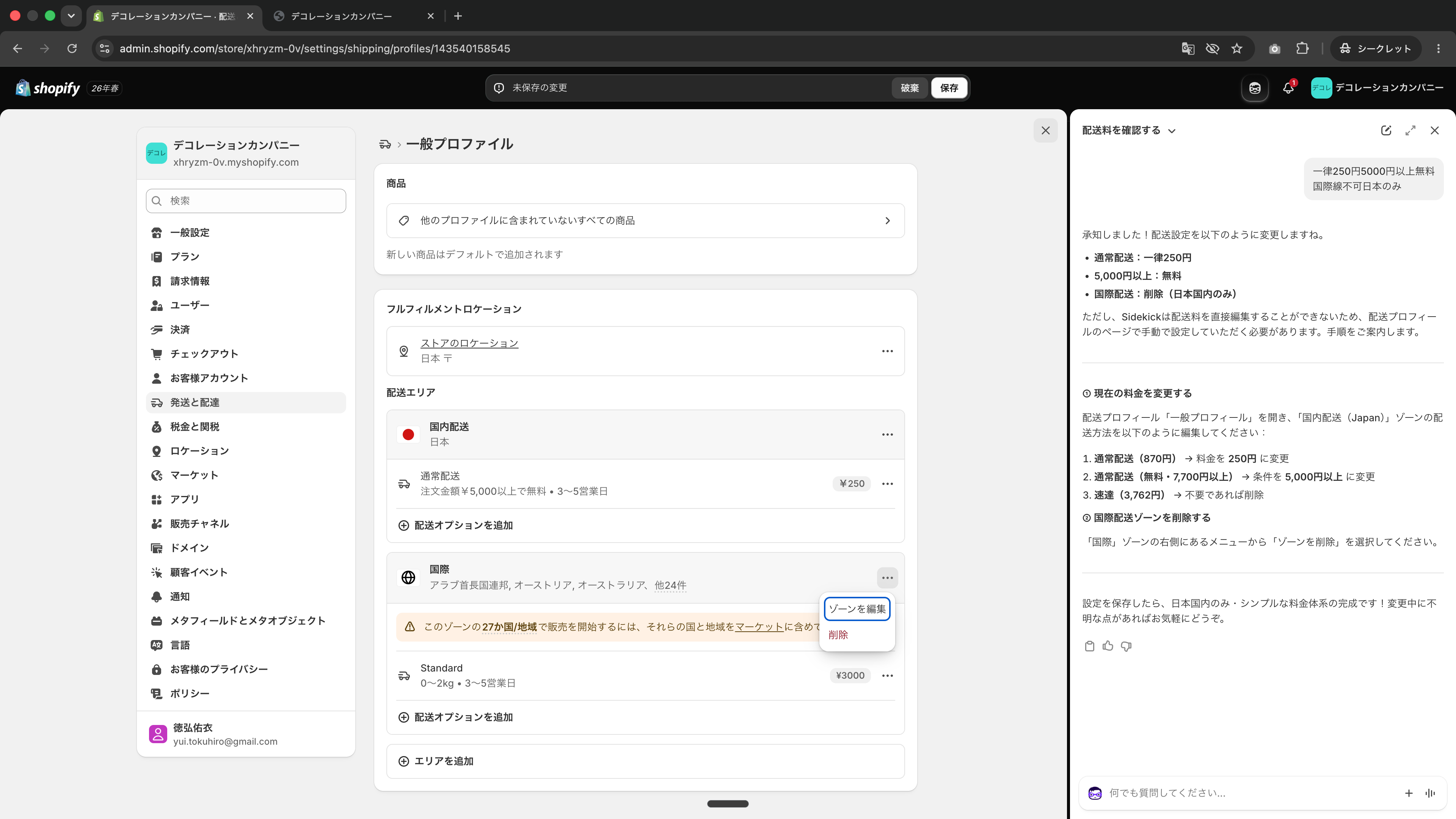The height and width of the screenshot is (819, 1456).
Task: Open the Sidekick assistant icon in top bar
Action: (x=1255, y=88)
